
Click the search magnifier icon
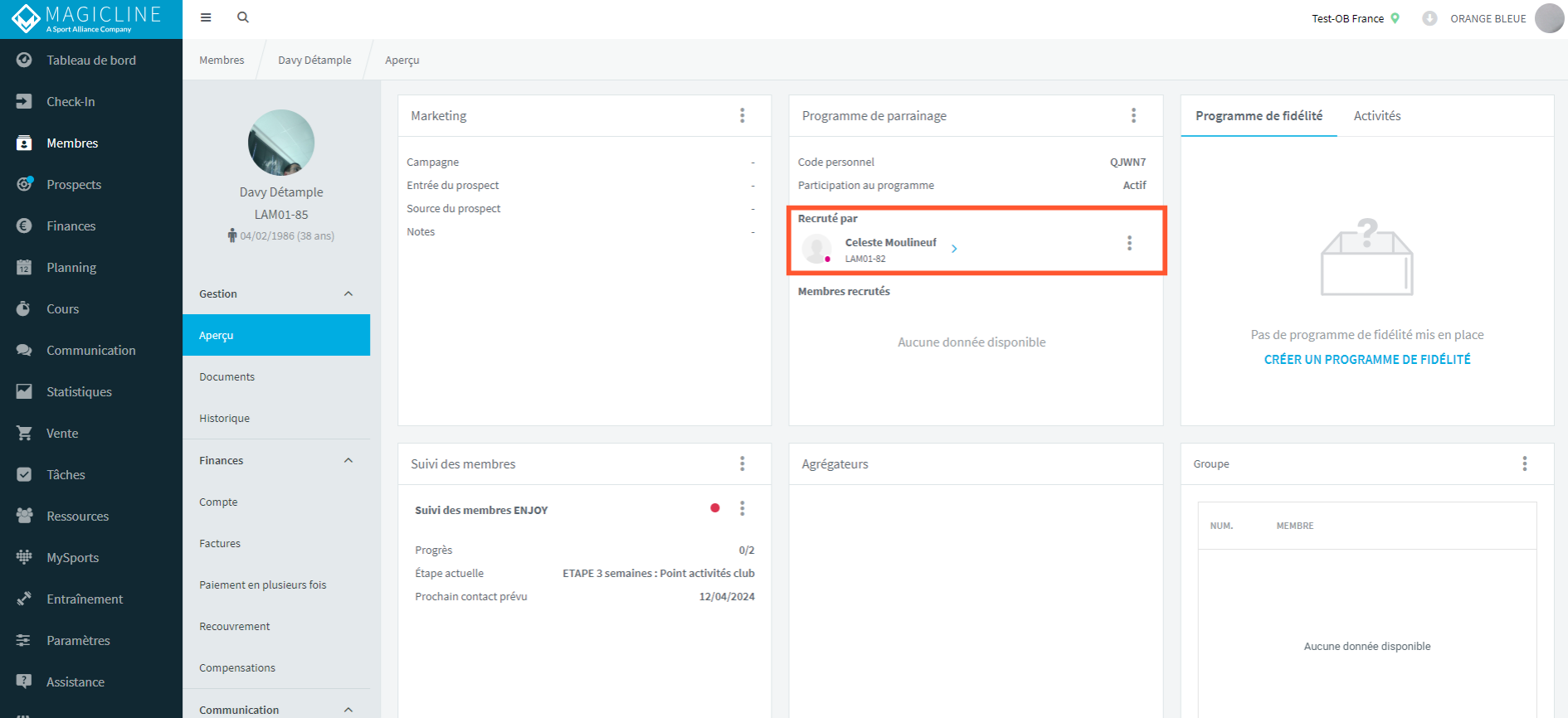243,17
